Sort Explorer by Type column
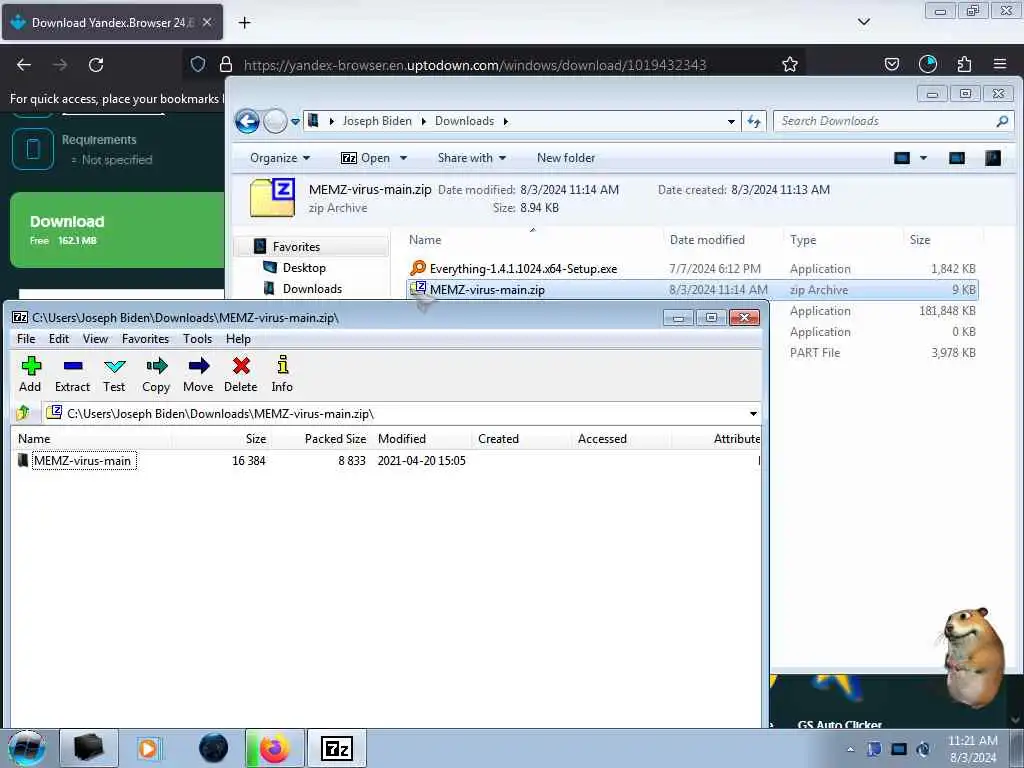Screen dimensions: 1024x768 [x=803, y=240]
